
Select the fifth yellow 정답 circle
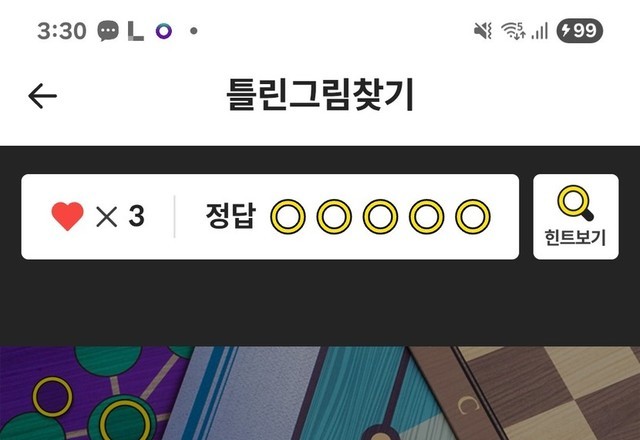[473, 217]
